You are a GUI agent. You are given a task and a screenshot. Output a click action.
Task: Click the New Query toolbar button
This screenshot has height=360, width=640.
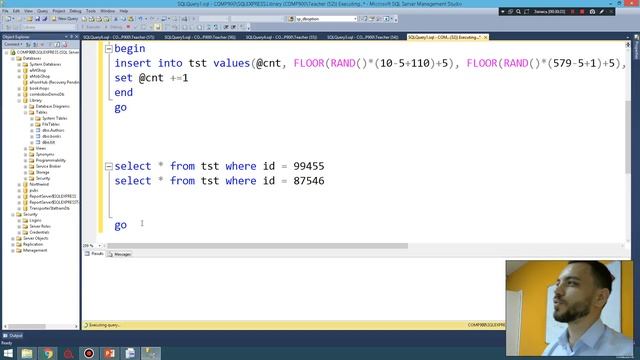click(x=64, y=19)
